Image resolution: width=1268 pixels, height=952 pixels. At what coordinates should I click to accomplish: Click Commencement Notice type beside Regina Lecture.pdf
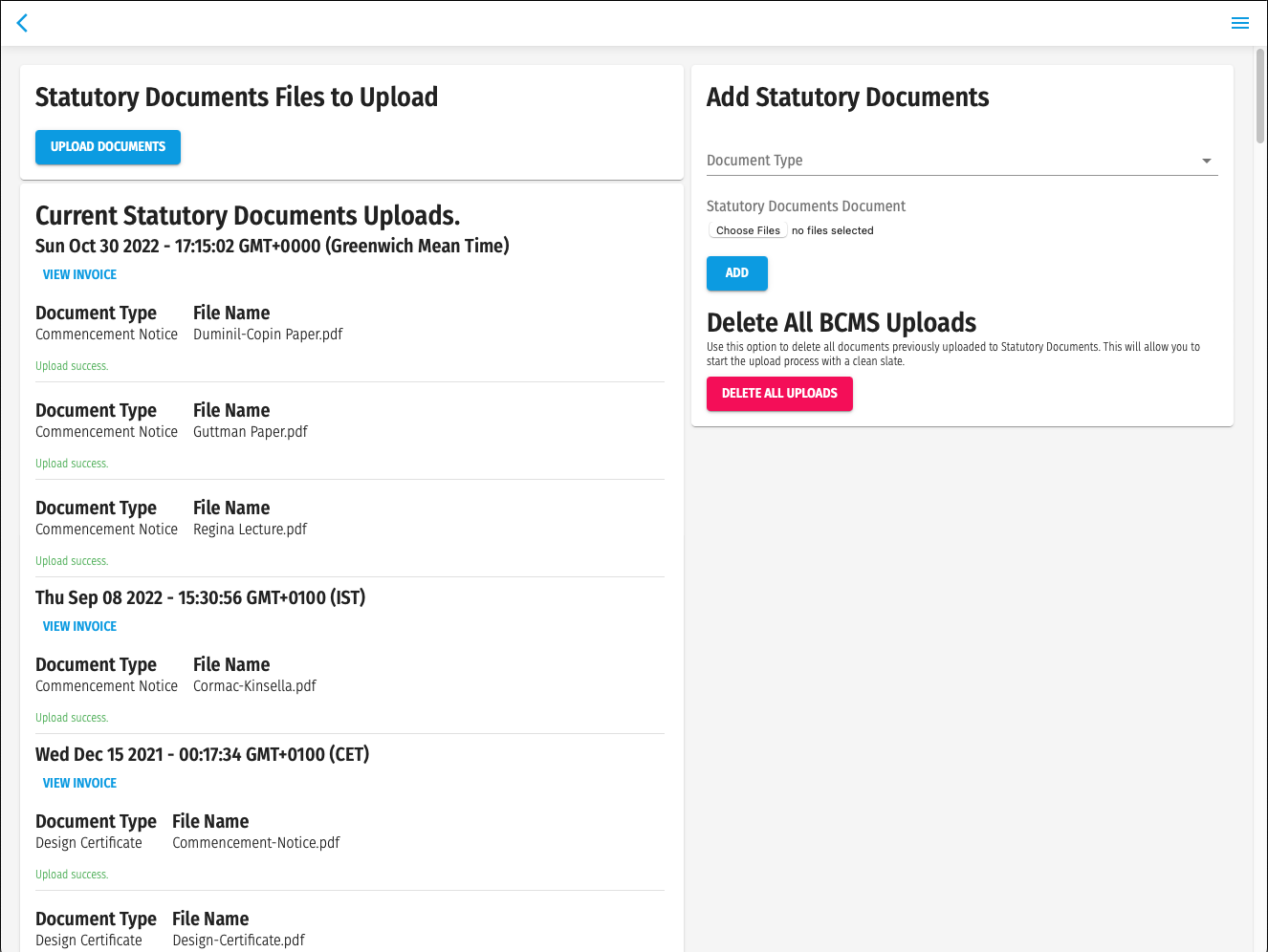[106, 530]
